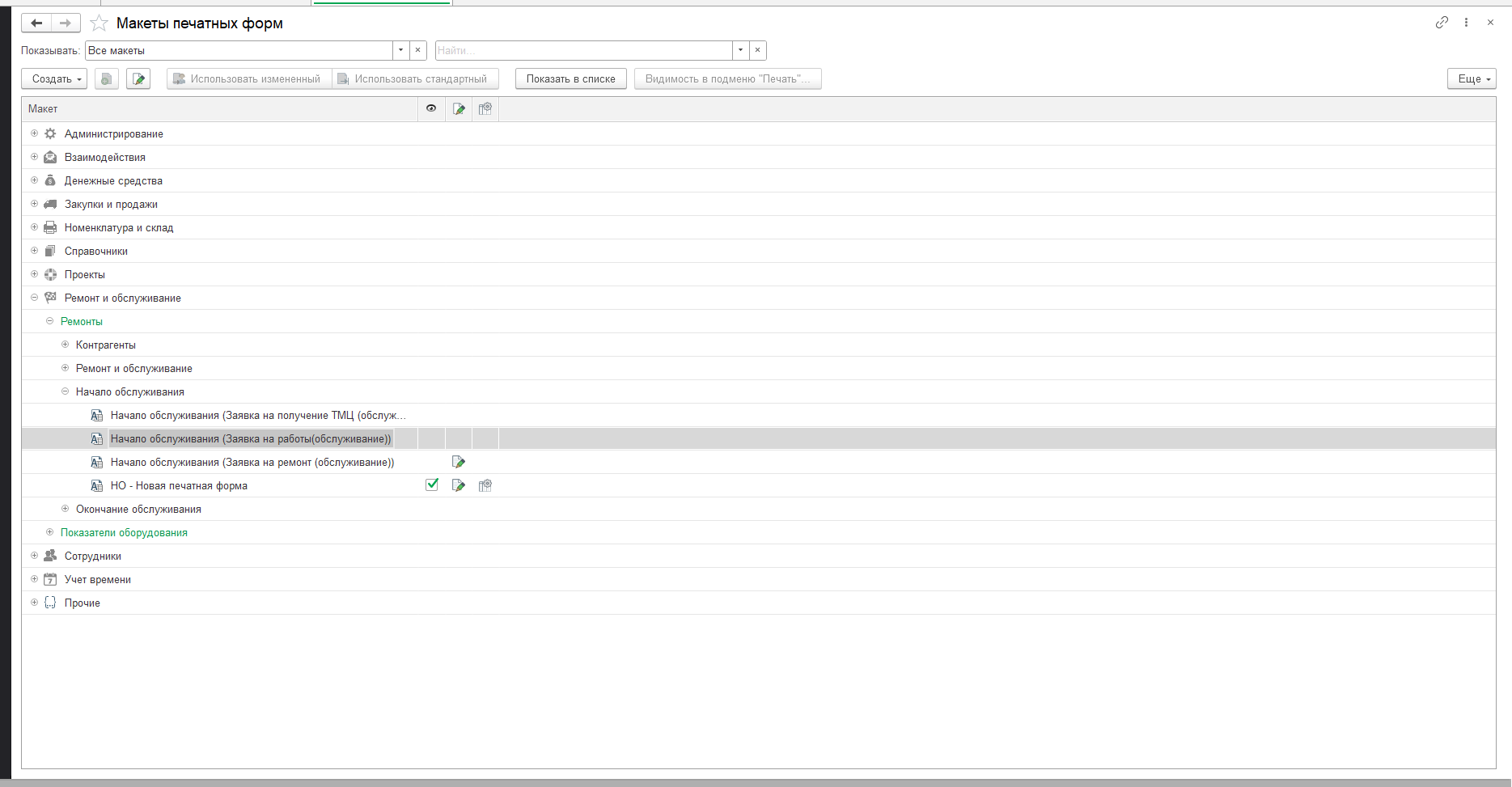This screenshot has width=1512, height=787.
Task: Click the Денежные средства money bag icon
Action: point(50,180)
